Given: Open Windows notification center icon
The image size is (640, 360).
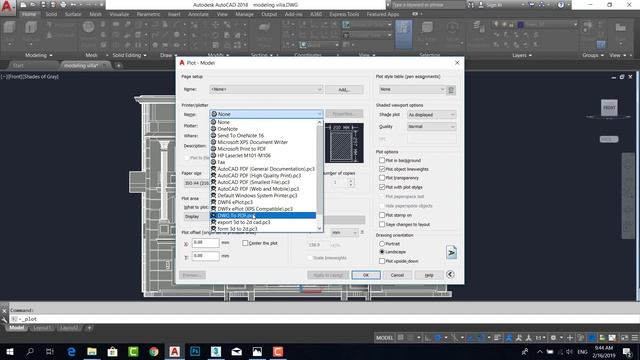Looking at the screenshot, I should click(627, 351).
